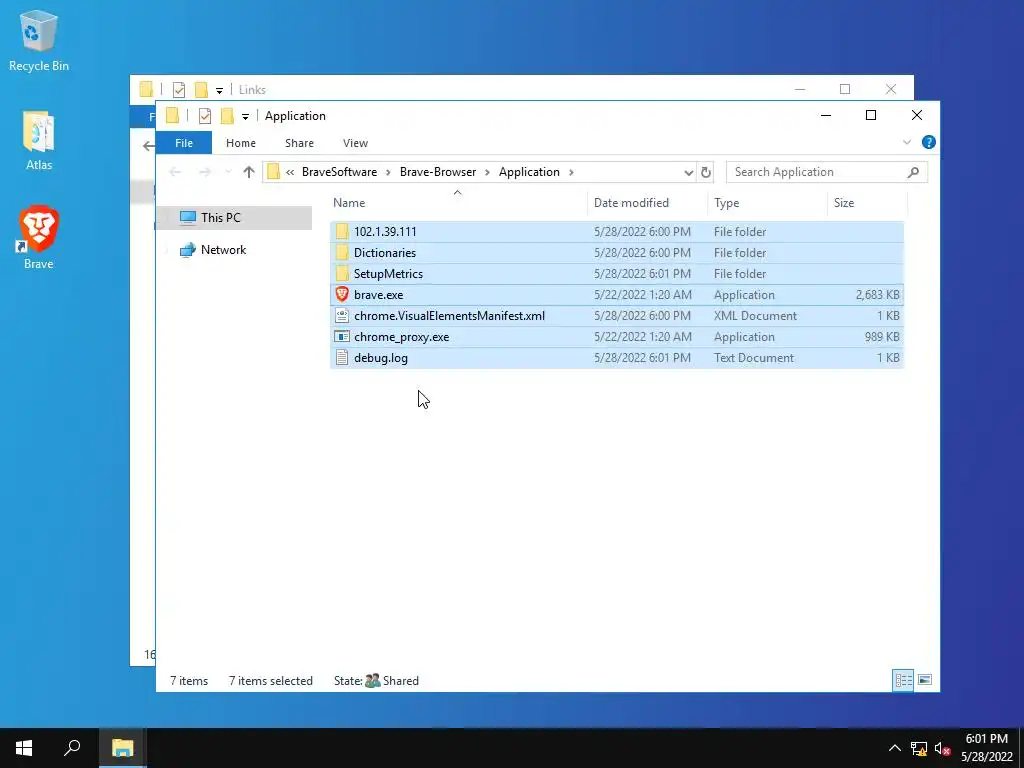Sort by the Size column header
The width and height of the screenshot is (1024, 768).
pyautogui.click(x=867, y=203)
